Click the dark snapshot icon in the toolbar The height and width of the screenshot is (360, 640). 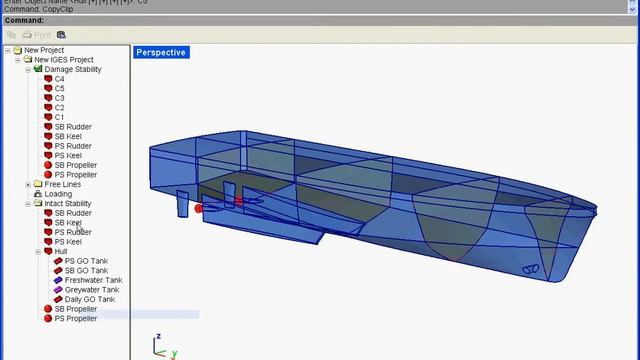click(x=61, y=35)
